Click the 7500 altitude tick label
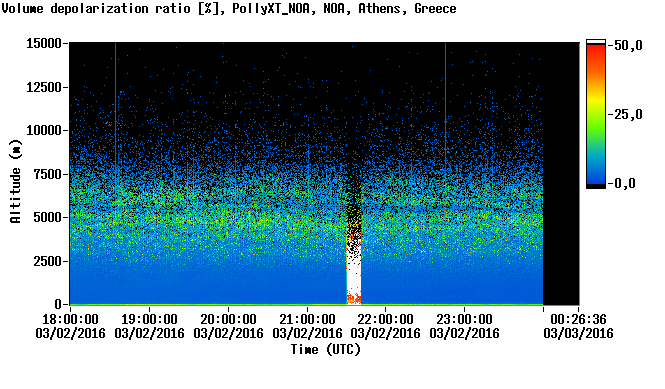This screenshot has width=665, height=389. coord(48,174)
